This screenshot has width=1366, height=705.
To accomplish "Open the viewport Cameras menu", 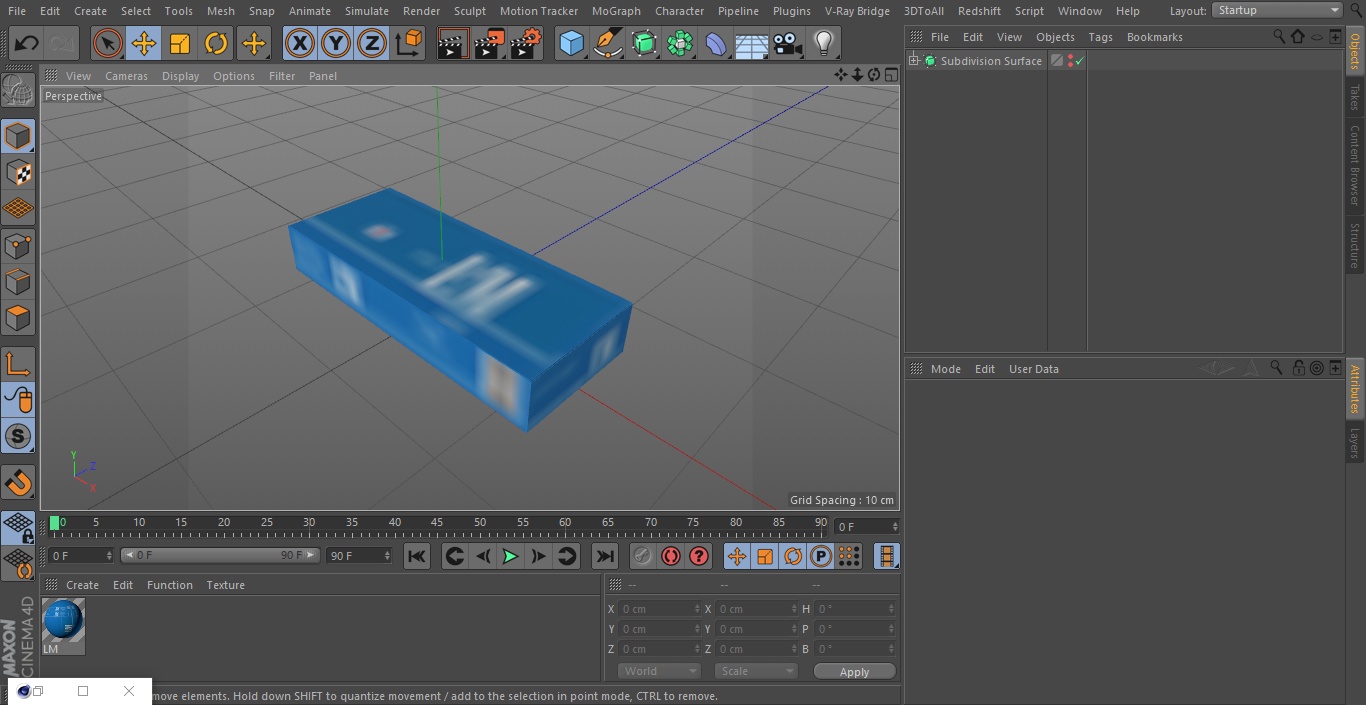I will click(127, 76).
